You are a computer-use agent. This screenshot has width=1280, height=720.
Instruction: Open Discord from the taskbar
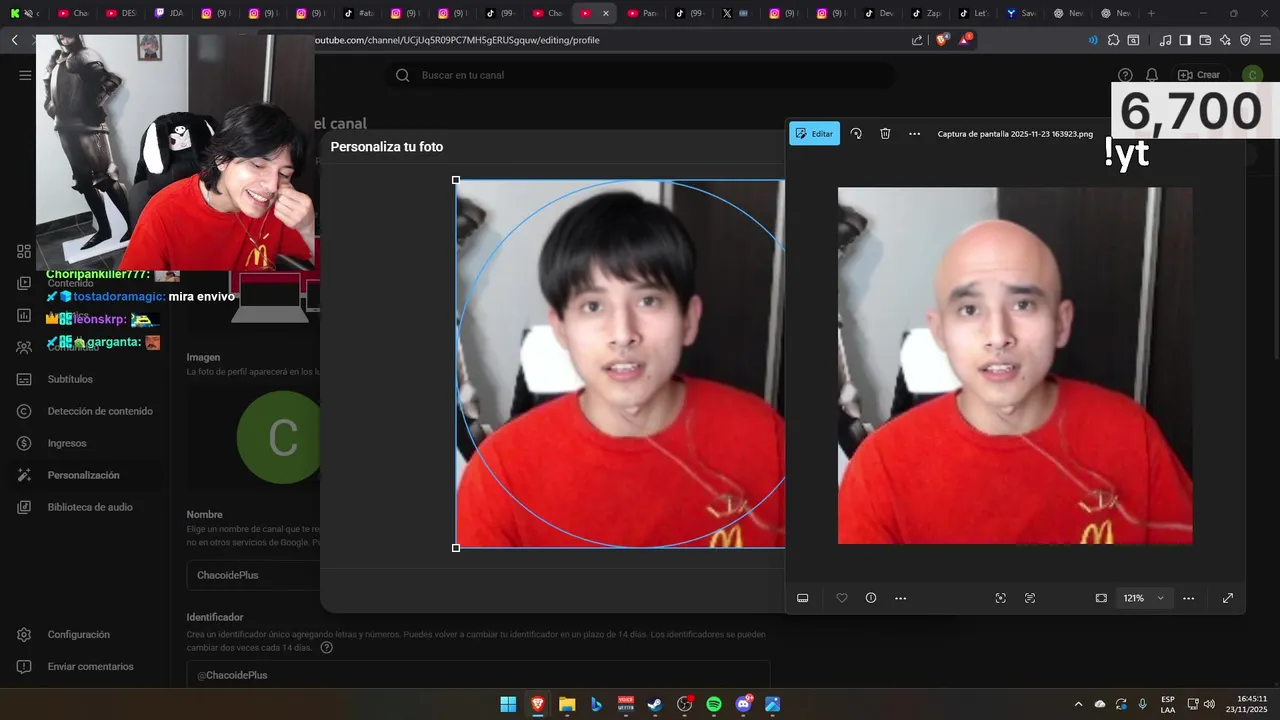point(744,704)
